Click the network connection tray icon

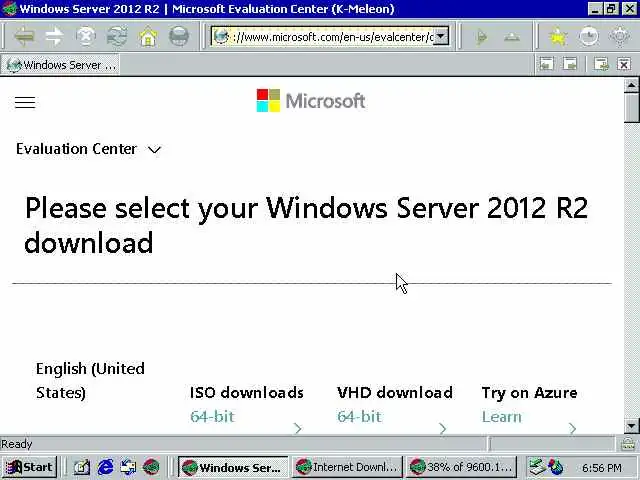tap(537, 467)
